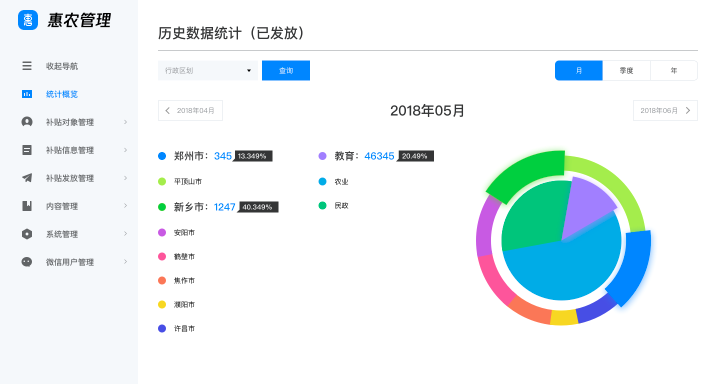Click the user icon beside 补贴对象管理

tap(27, 122)
